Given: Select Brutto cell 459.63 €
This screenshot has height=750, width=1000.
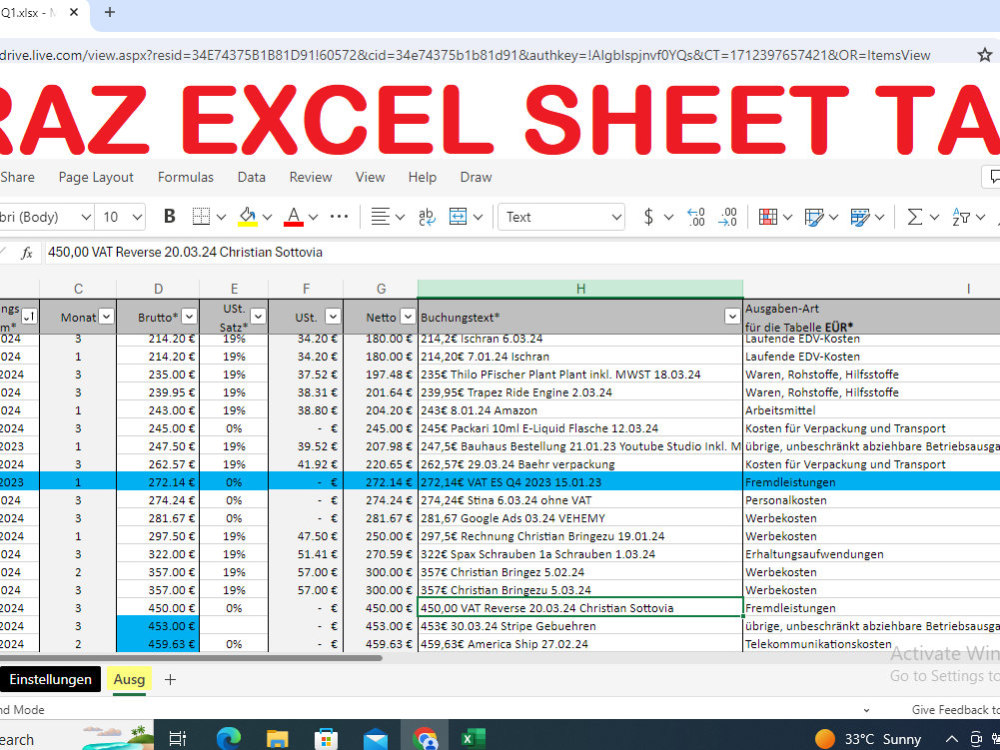Looking at the screenshot, I should [158, 644].
